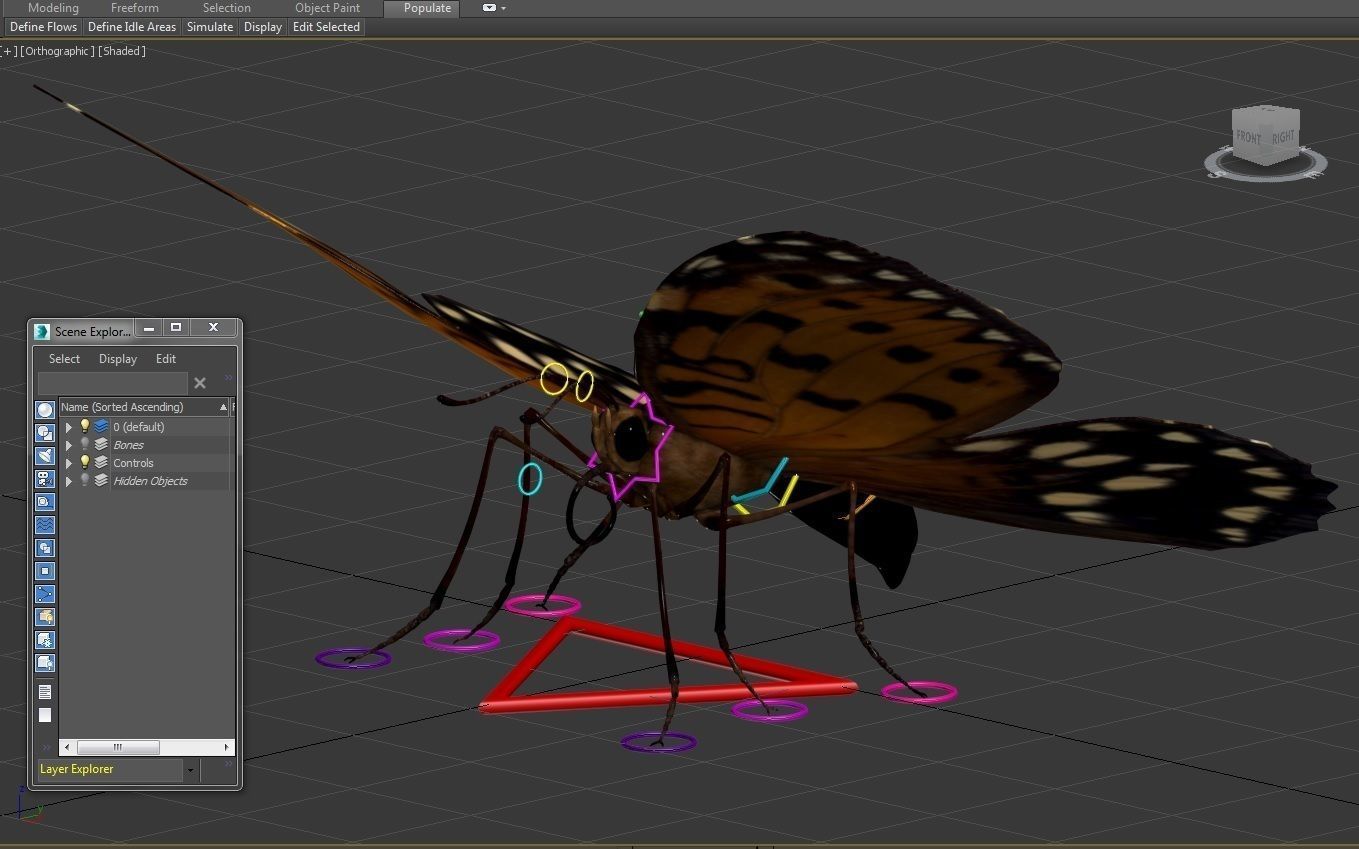
Task: Expand the Hidden Objects layer
Action: (x=69, y=481)
